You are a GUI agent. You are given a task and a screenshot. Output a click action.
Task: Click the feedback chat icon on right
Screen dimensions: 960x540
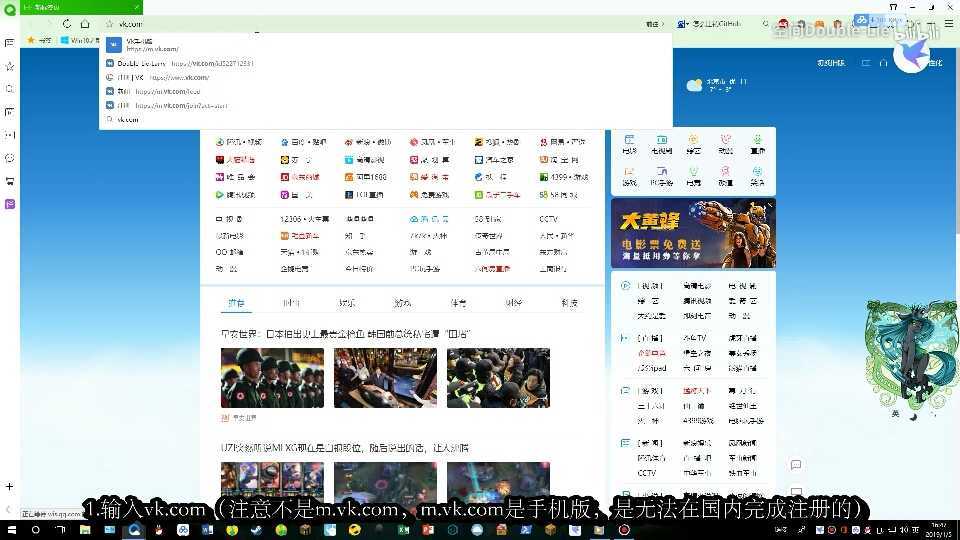796,465
